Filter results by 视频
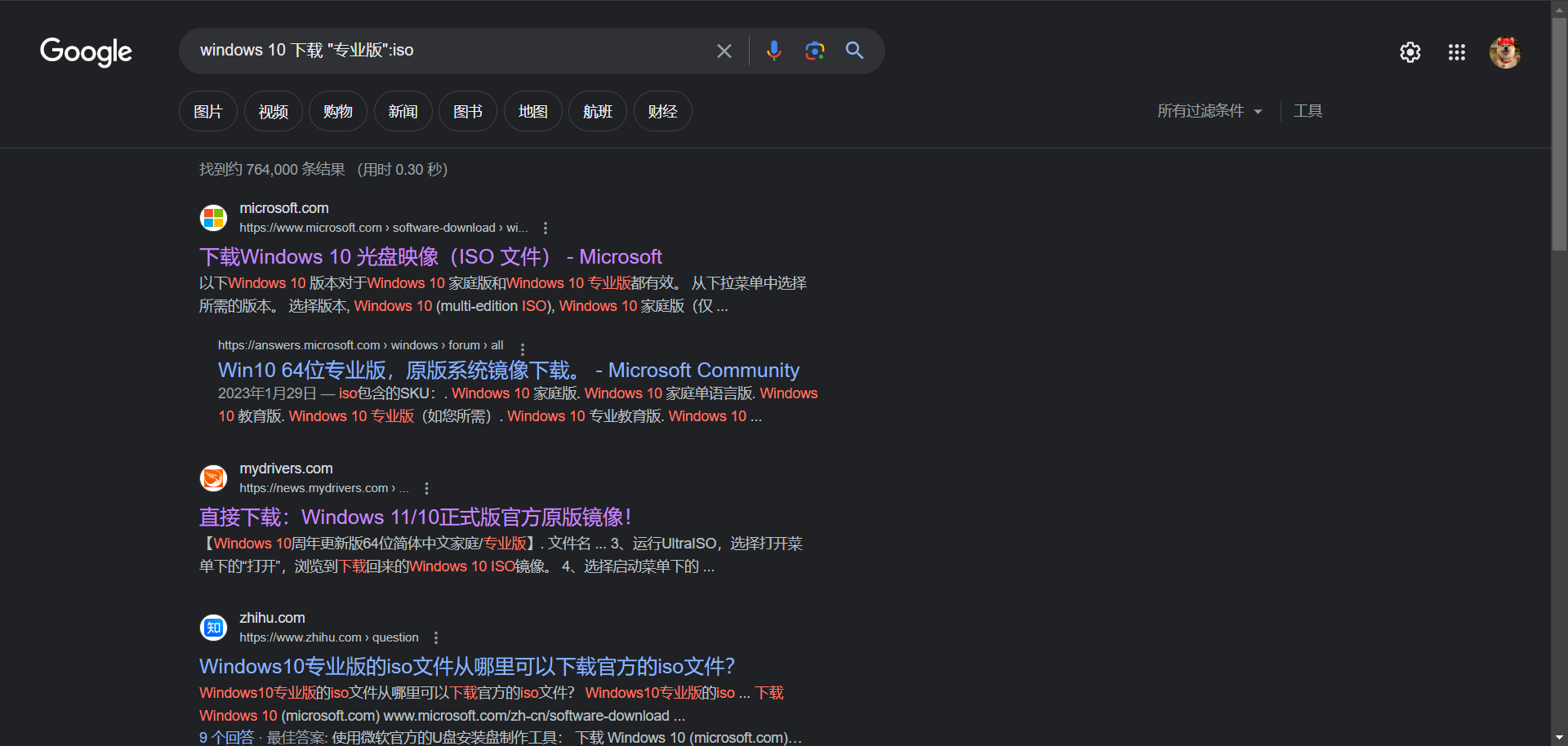Viewport: 1568px width, 746px height. click(274, 111)
